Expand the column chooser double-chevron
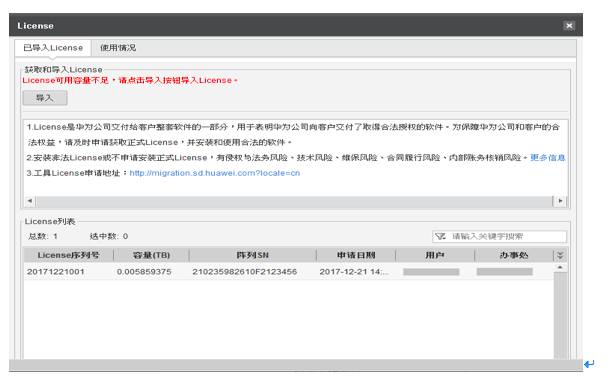Viewport: 615px width, 377px height. tap(560, 255)
